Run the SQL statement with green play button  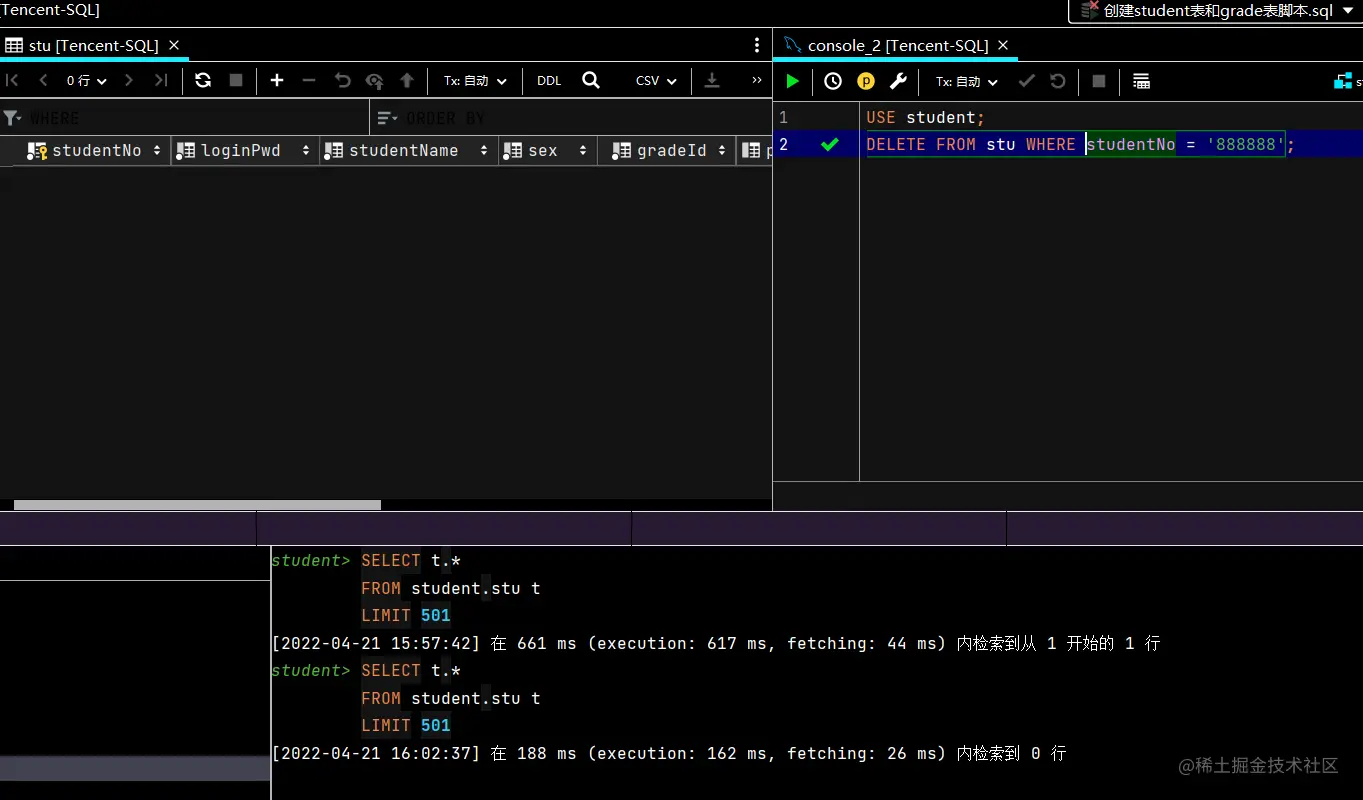pyautogui.click(x=793, y=81)
